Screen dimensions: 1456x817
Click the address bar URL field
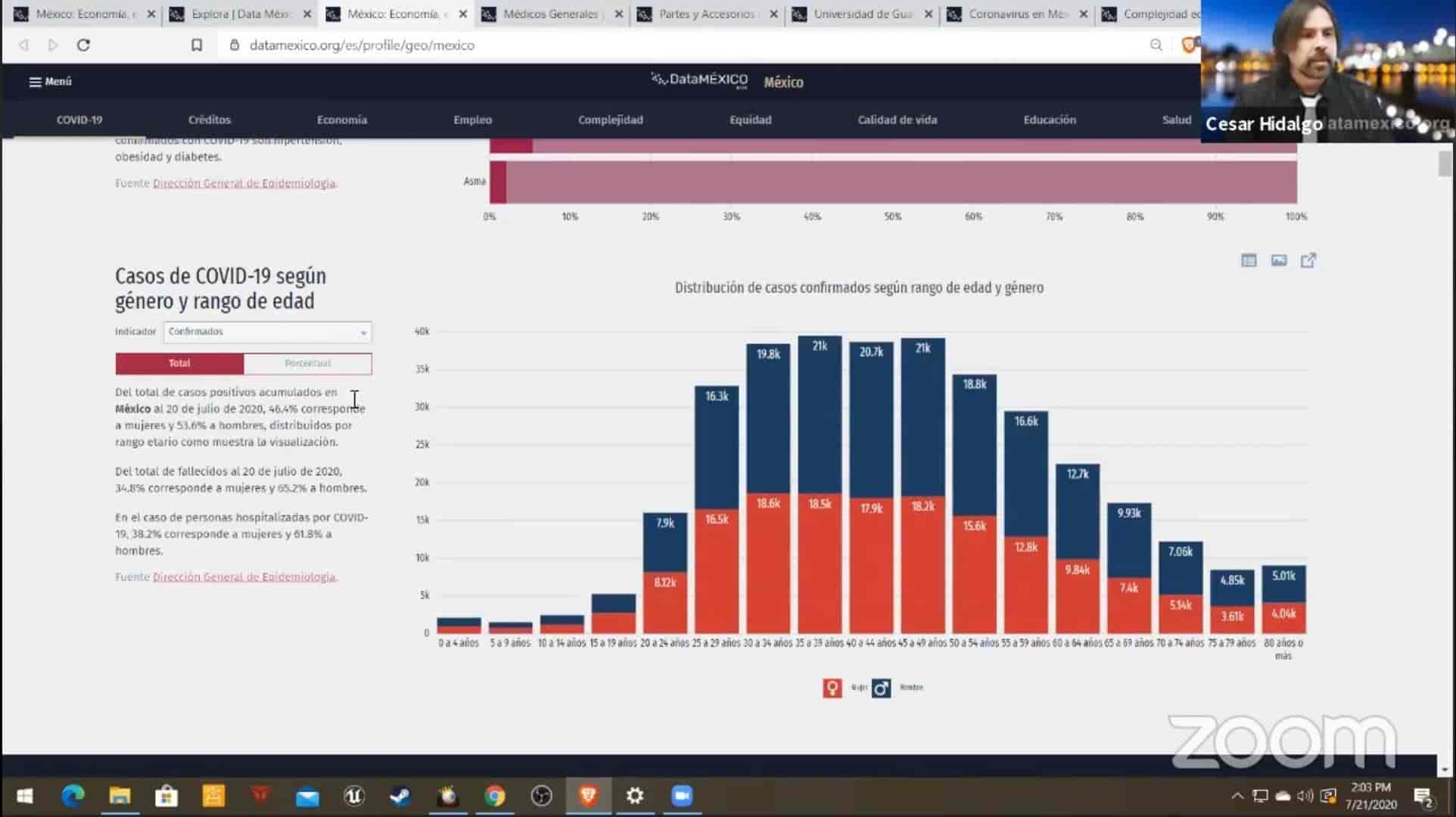pos(681,45)
